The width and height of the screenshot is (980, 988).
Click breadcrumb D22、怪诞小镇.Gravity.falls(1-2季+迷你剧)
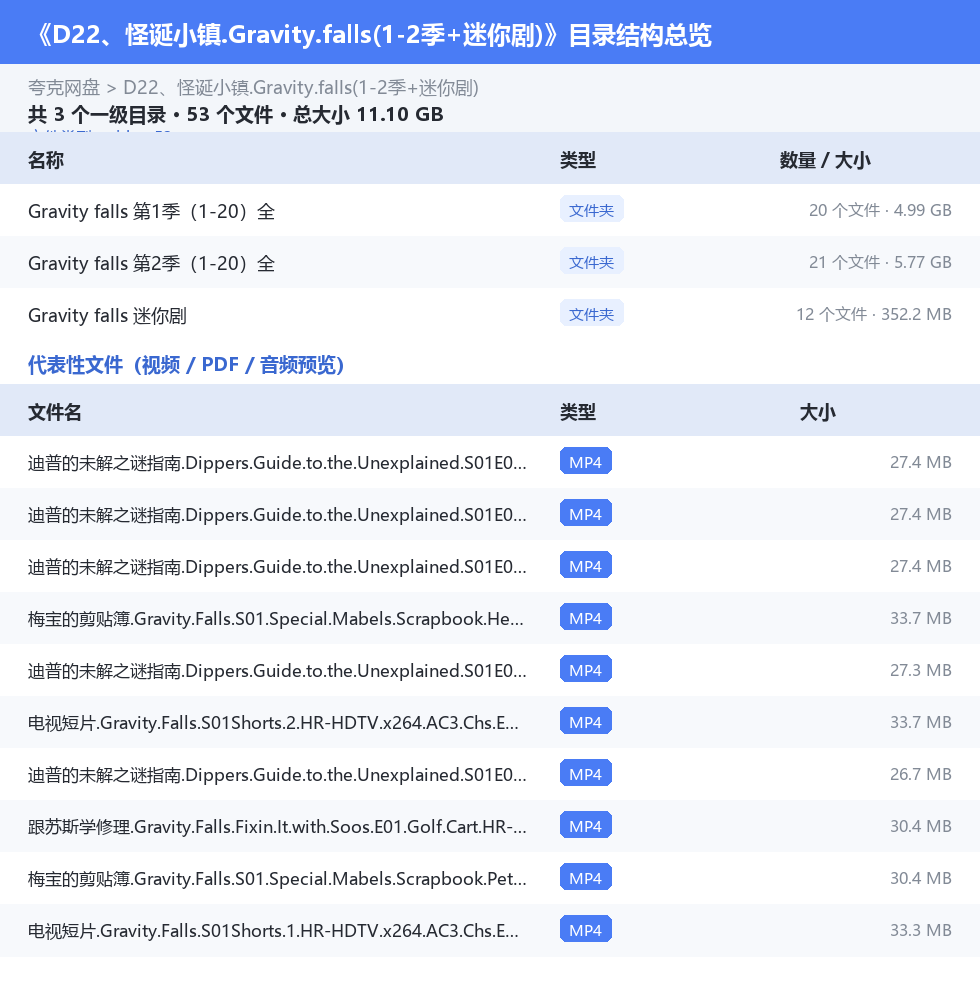click(x=301, y=88)
